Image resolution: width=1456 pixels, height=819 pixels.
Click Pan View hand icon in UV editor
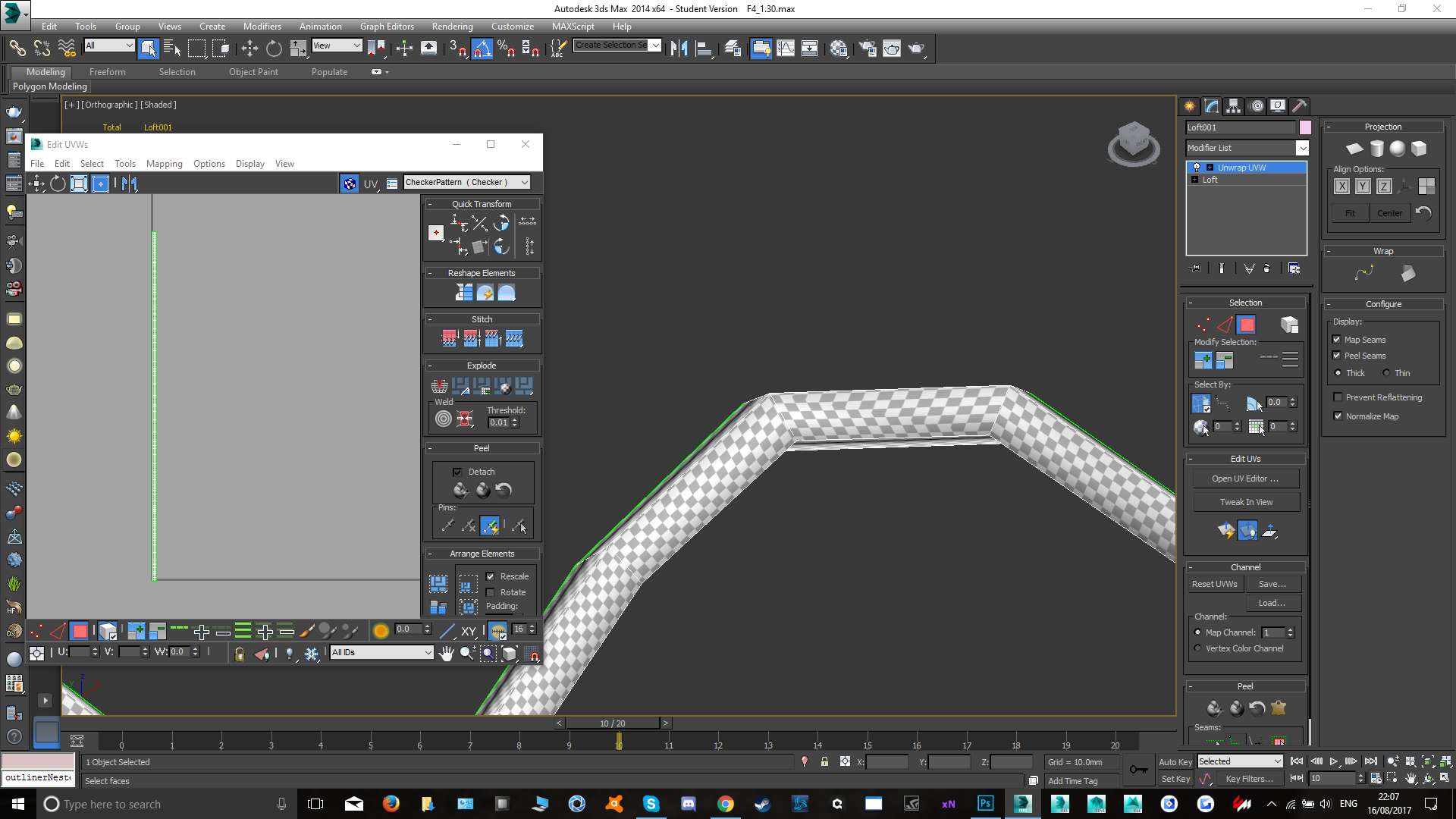[446, 653]
